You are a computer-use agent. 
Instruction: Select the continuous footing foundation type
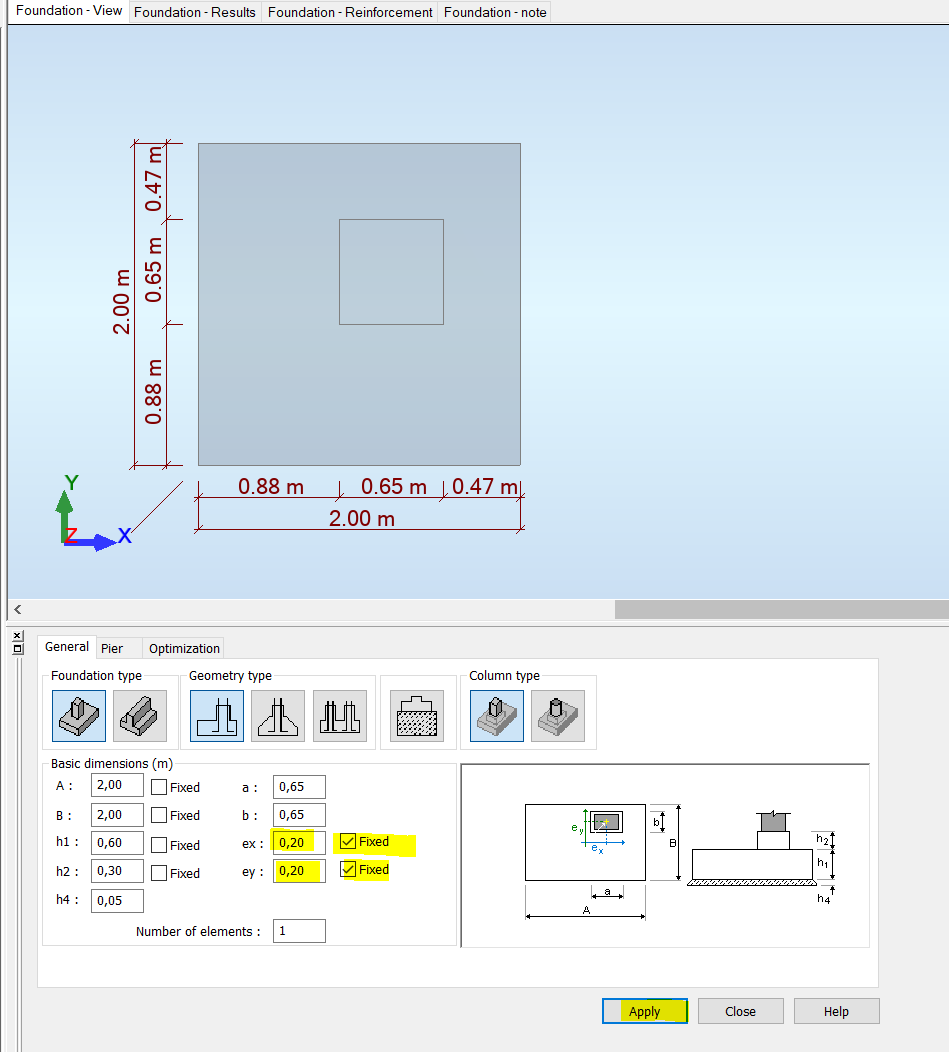coord(140,715)
